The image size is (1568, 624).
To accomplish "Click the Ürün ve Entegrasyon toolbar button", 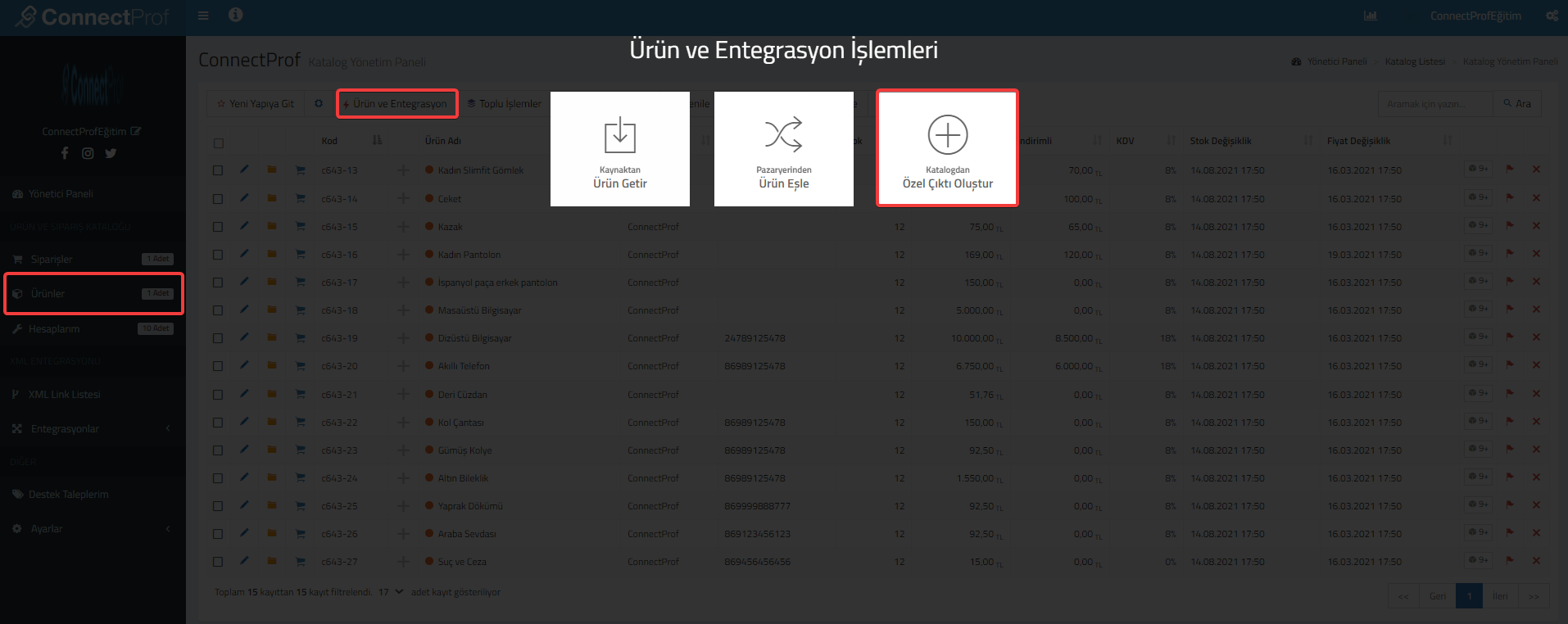I will tap(397, 104).
